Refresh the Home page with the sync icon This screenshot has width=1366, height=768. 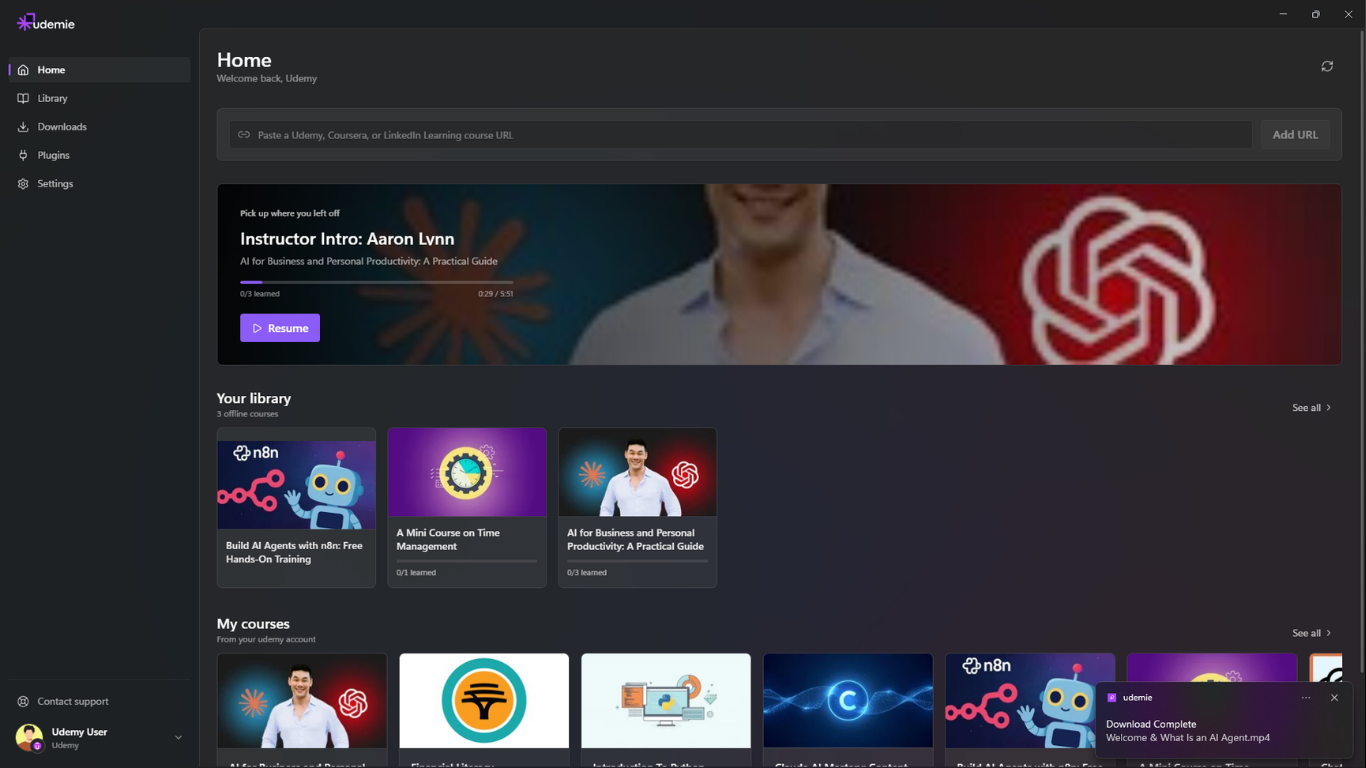click(1327, 66)
